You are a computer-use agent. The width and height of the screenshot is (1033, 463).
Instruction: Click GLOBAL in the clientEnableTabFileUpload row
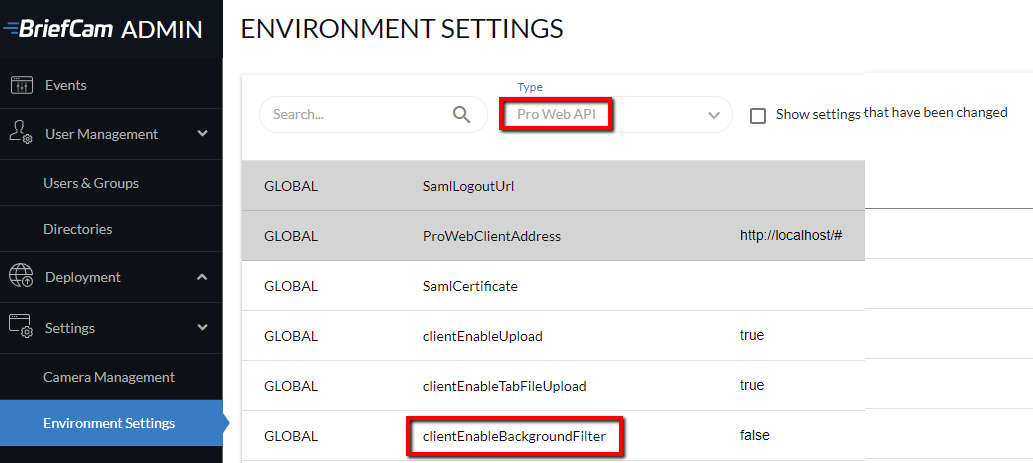point(291,387)
